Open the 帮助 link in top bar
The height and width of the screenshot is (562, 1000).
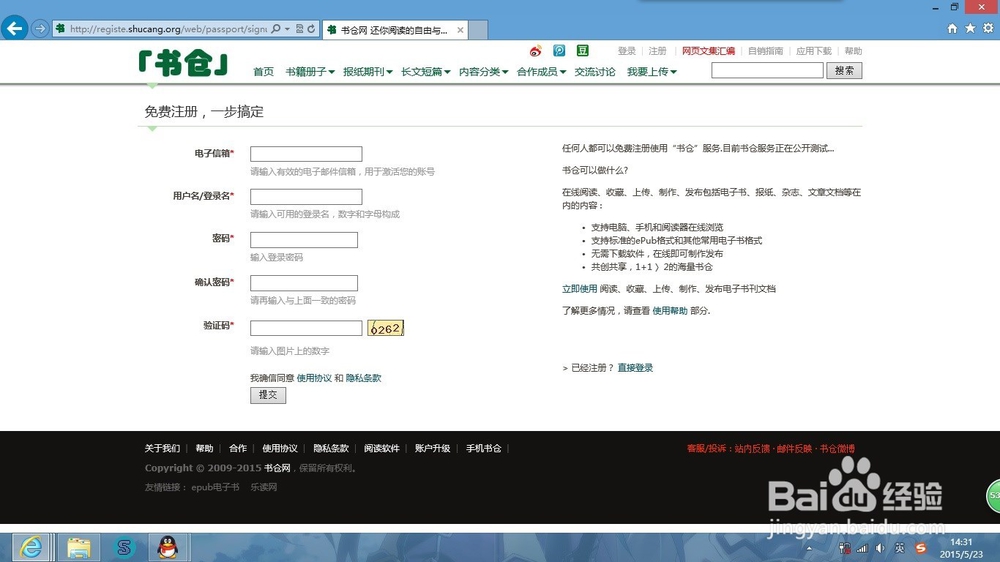pyautogui.click(x=853, y=51)
